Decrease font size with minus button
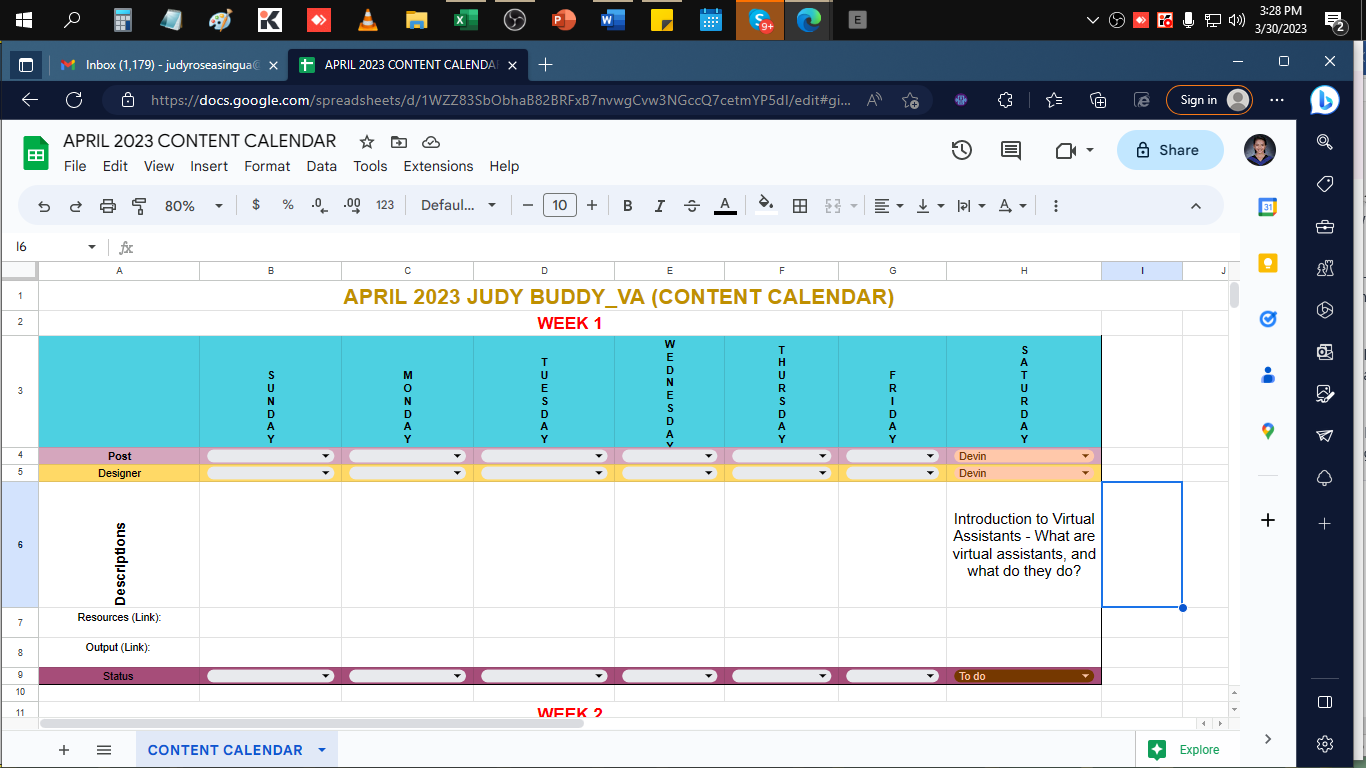The image size is (1366, 768). pos(528,205)
